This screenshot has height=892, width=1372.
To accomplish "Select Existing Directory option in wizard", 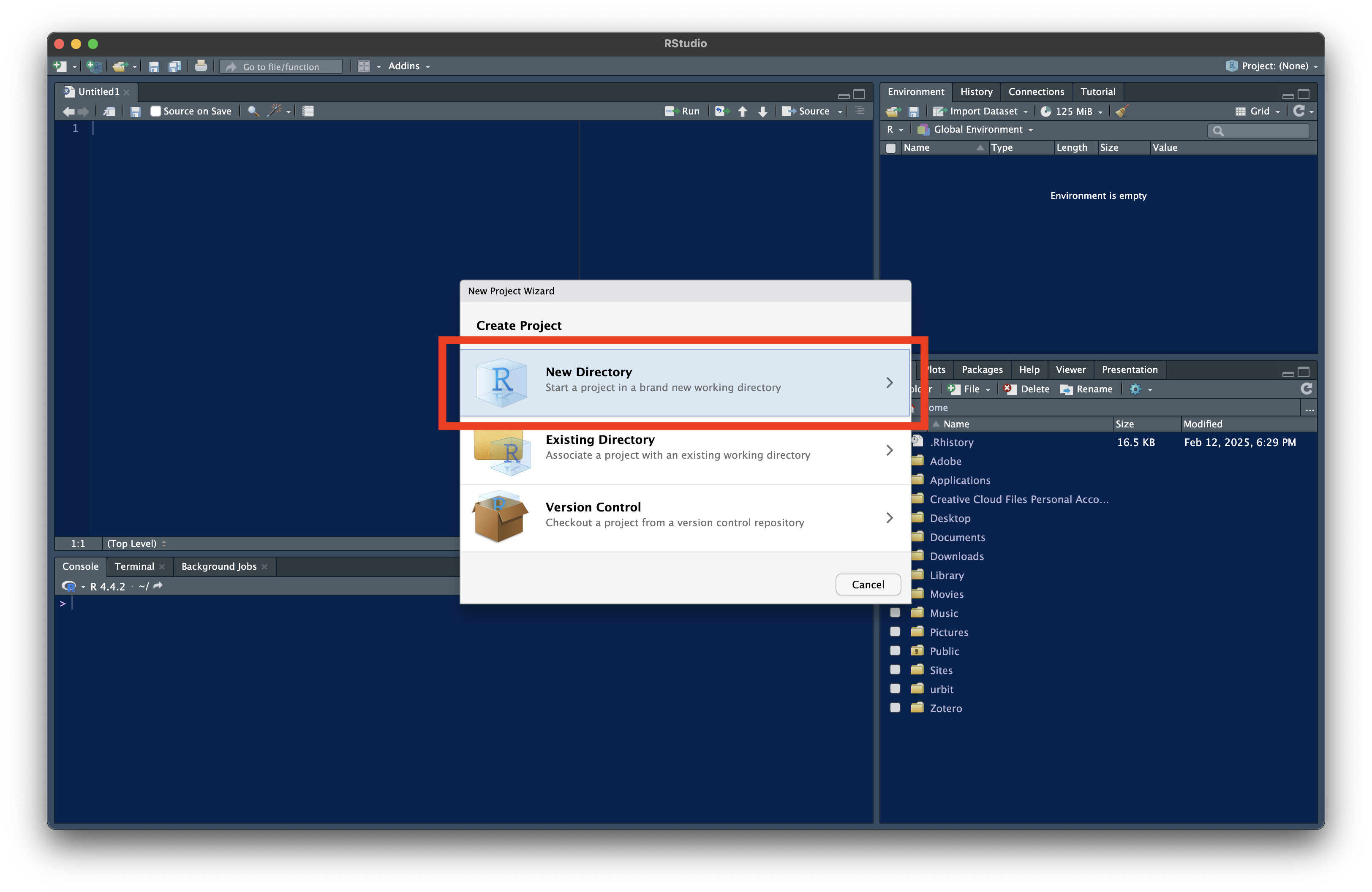I will click(x=685, y=450).
